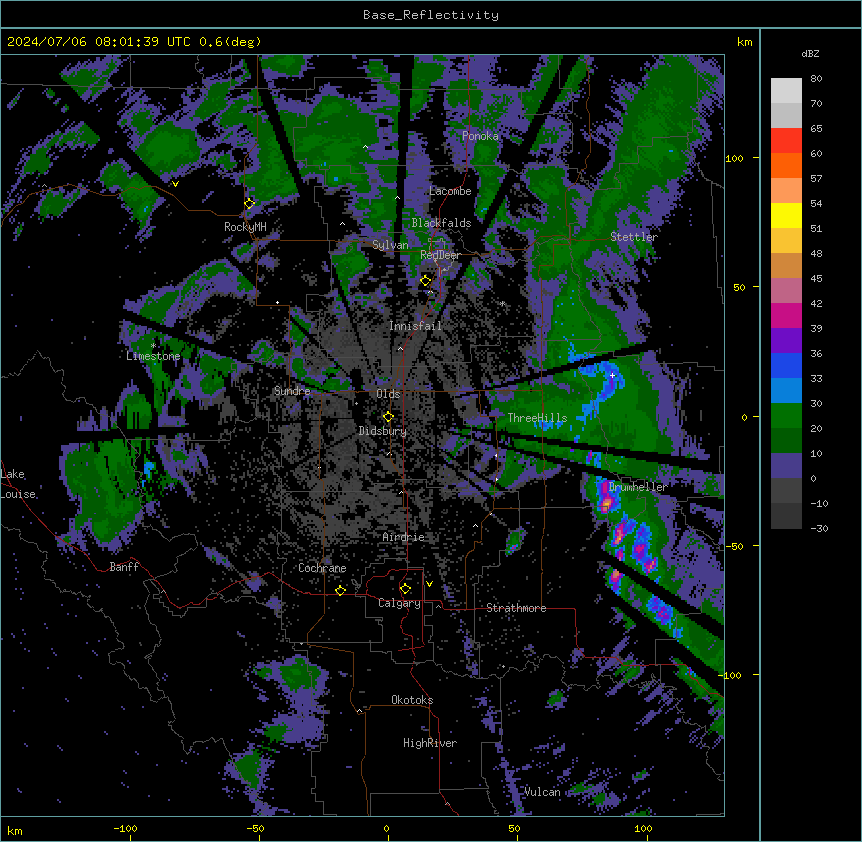Click the Drumheller city label
The width and height of the screenshot is (862, 842).
pos(638,487)
